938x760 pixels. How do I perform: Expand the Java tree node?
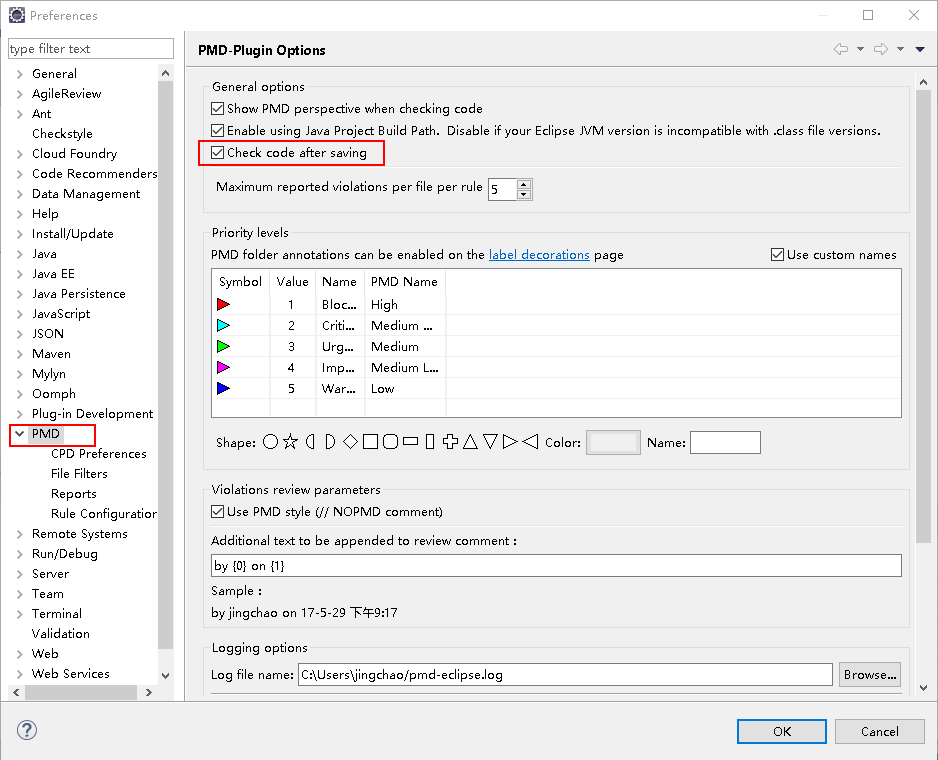pos(20,254)
